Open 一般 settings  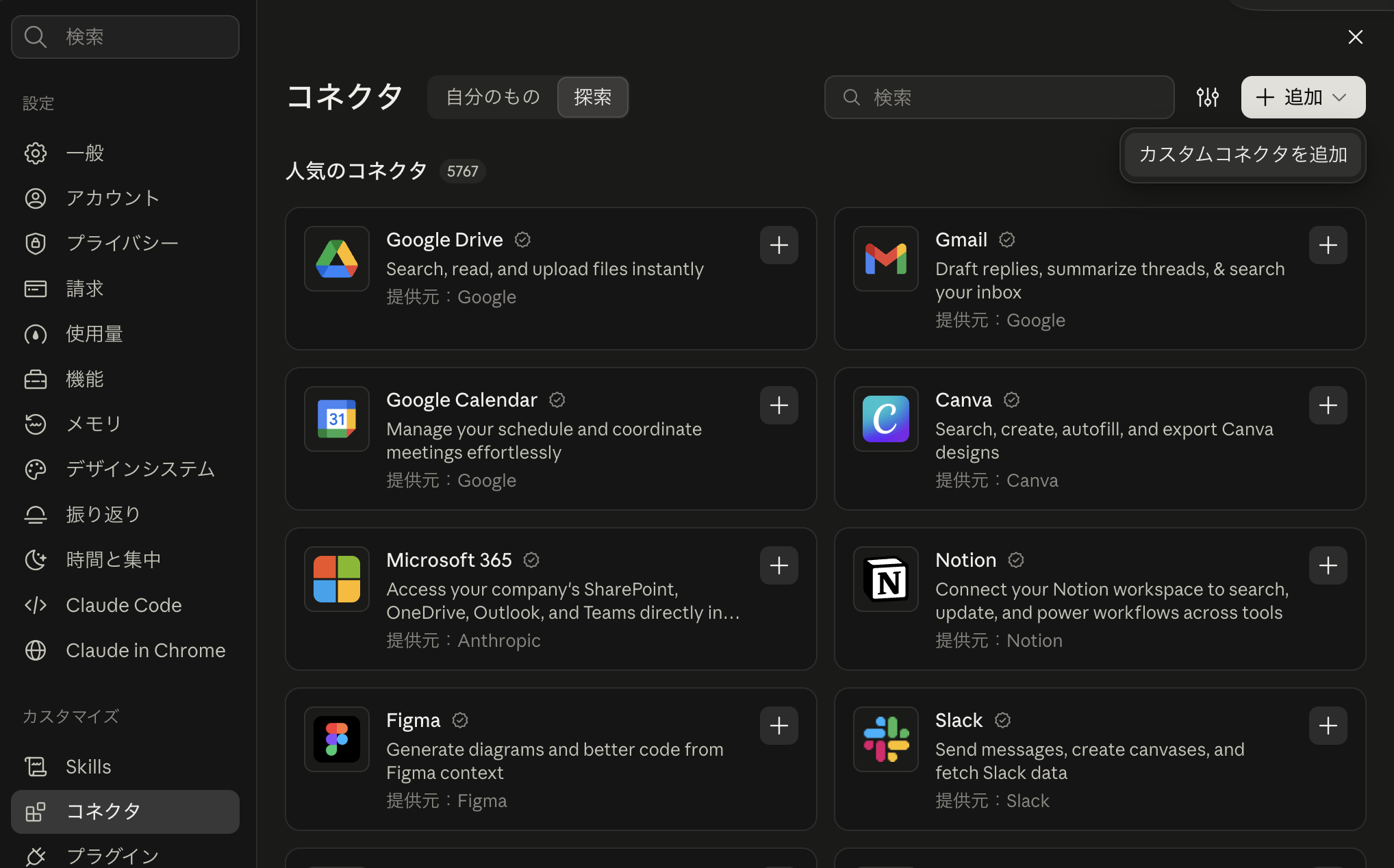click(x=125, y=153)
